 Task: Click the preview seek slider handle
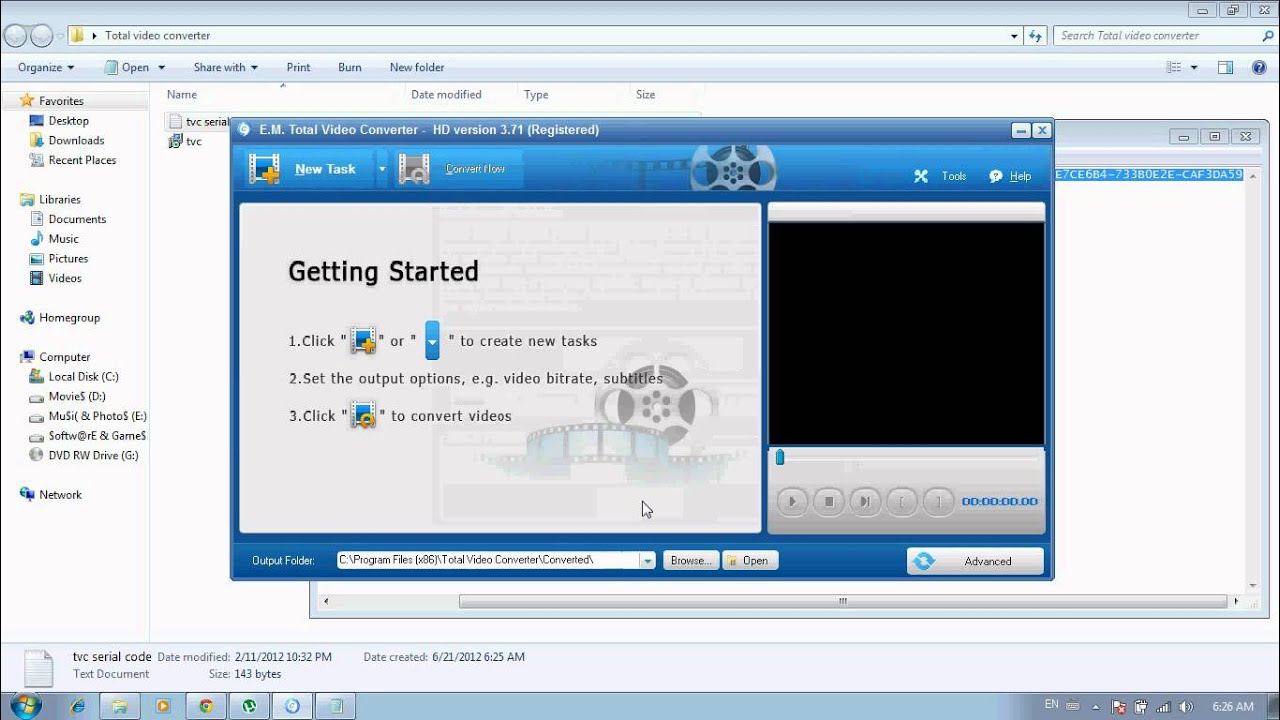780,457
